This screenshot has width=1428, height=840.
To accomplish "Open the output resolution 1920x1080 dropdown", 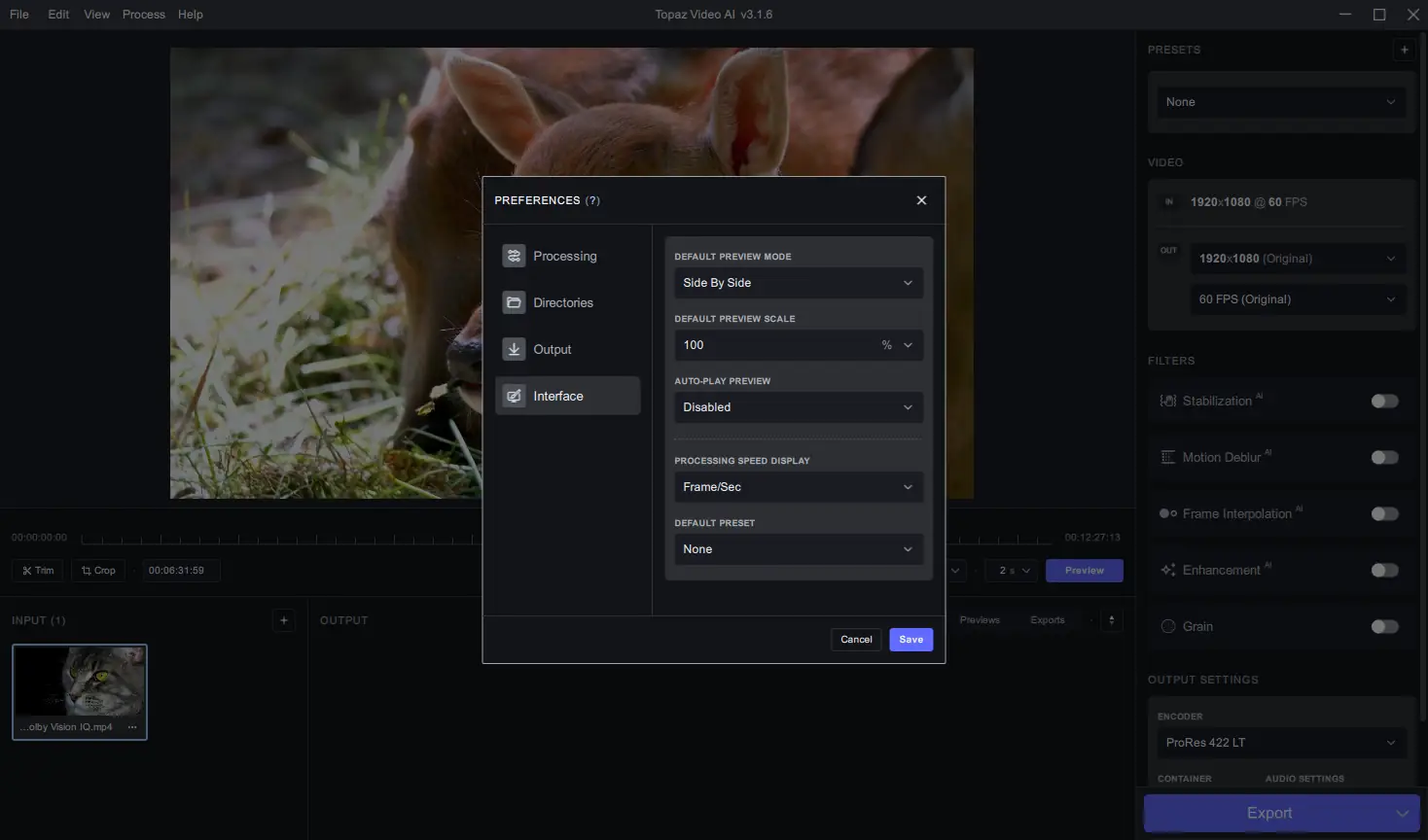I will (x=1298, y=259).
